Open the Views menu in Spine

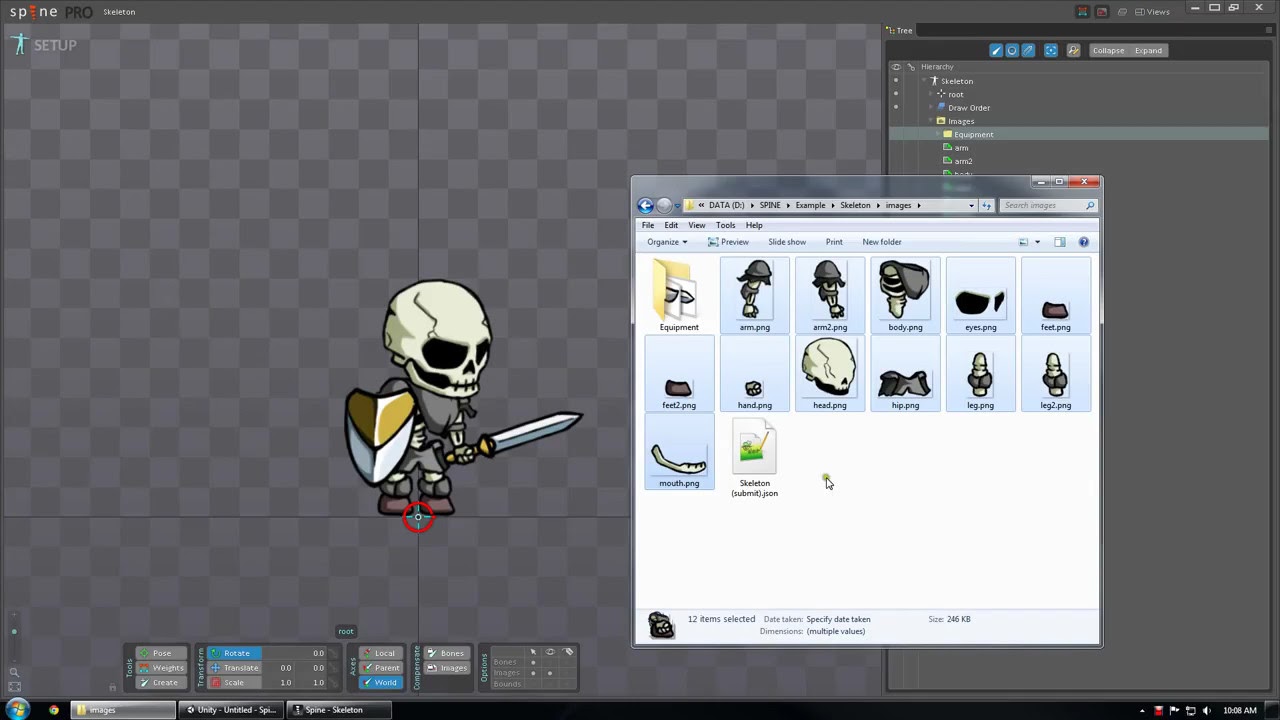(1152, 12)
